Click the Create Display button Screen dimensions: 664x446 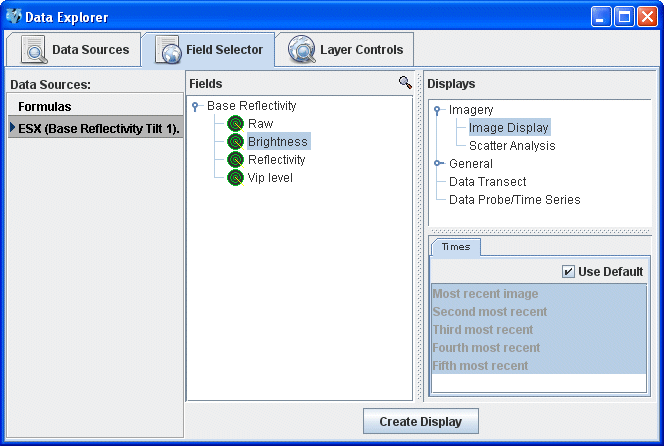[421, 421]
